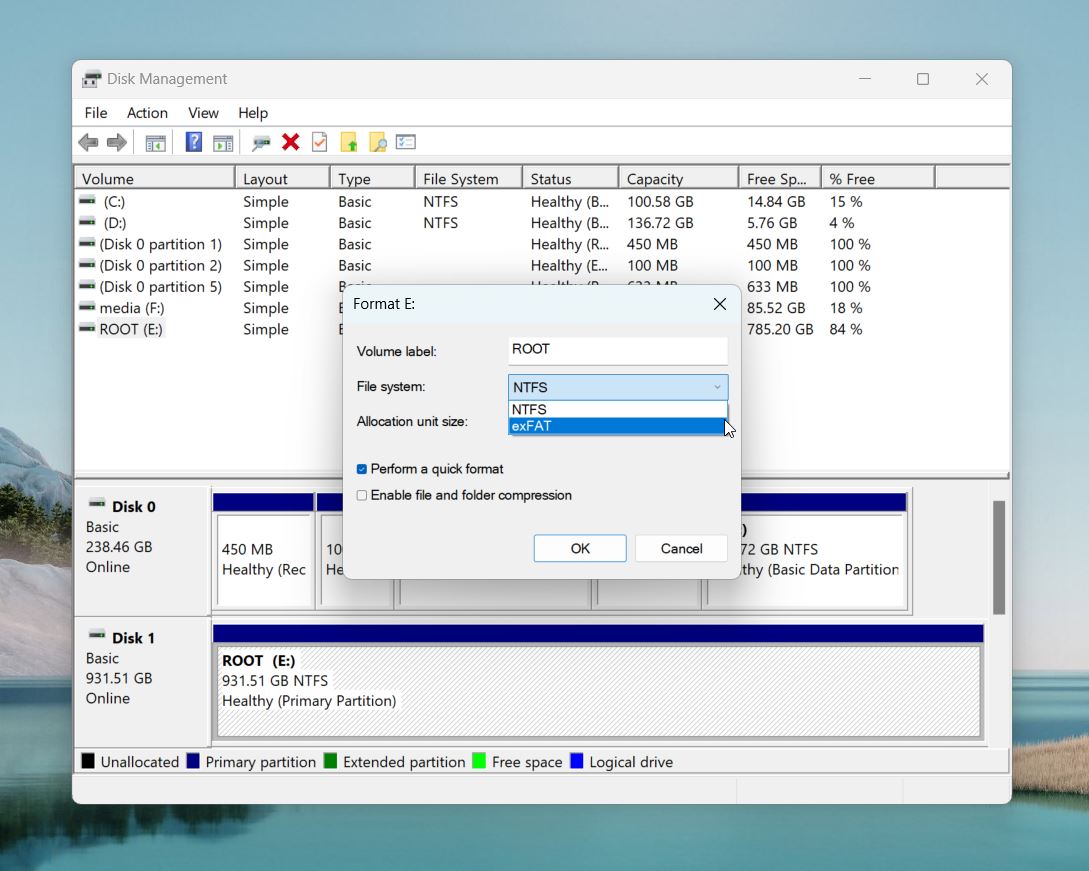Click the 785.20 GB free space cell

click(x=780, y=329)
